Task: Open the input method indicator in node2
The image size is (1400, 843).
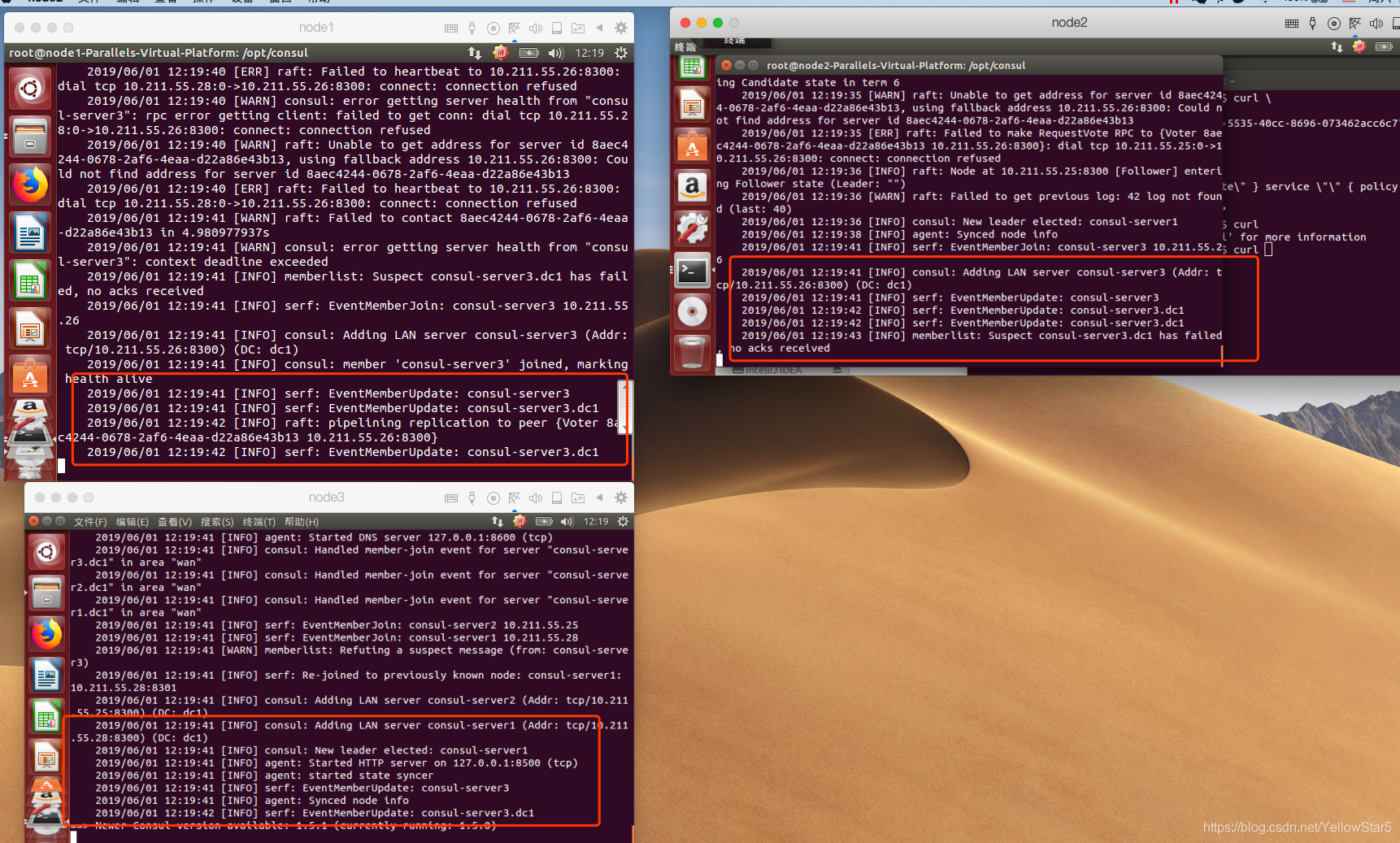Action: point(1359,47)
